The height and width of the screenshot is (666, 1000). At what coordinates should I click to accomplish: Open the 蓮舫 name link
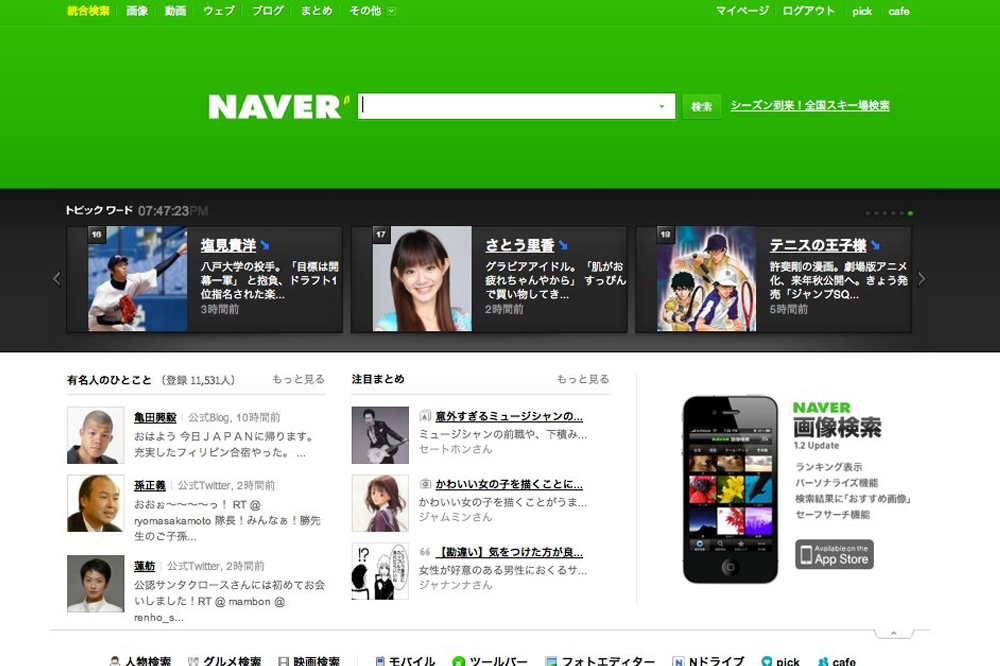pyautogui.click(x=145, y=566)
